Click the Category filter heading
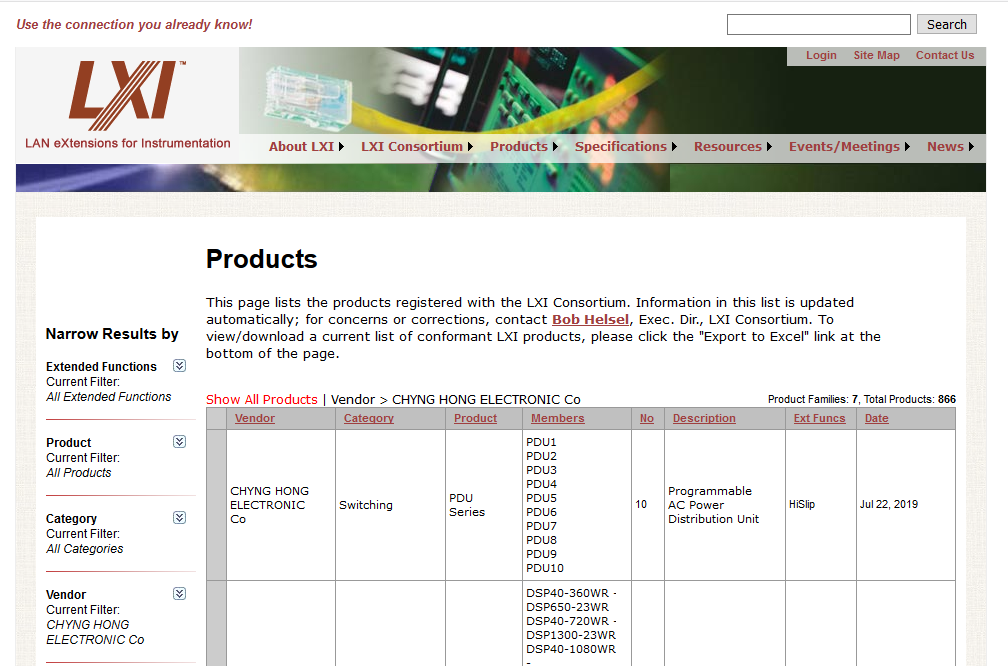Viewport: 1008px width, 666px height. [x=71, y=519]
